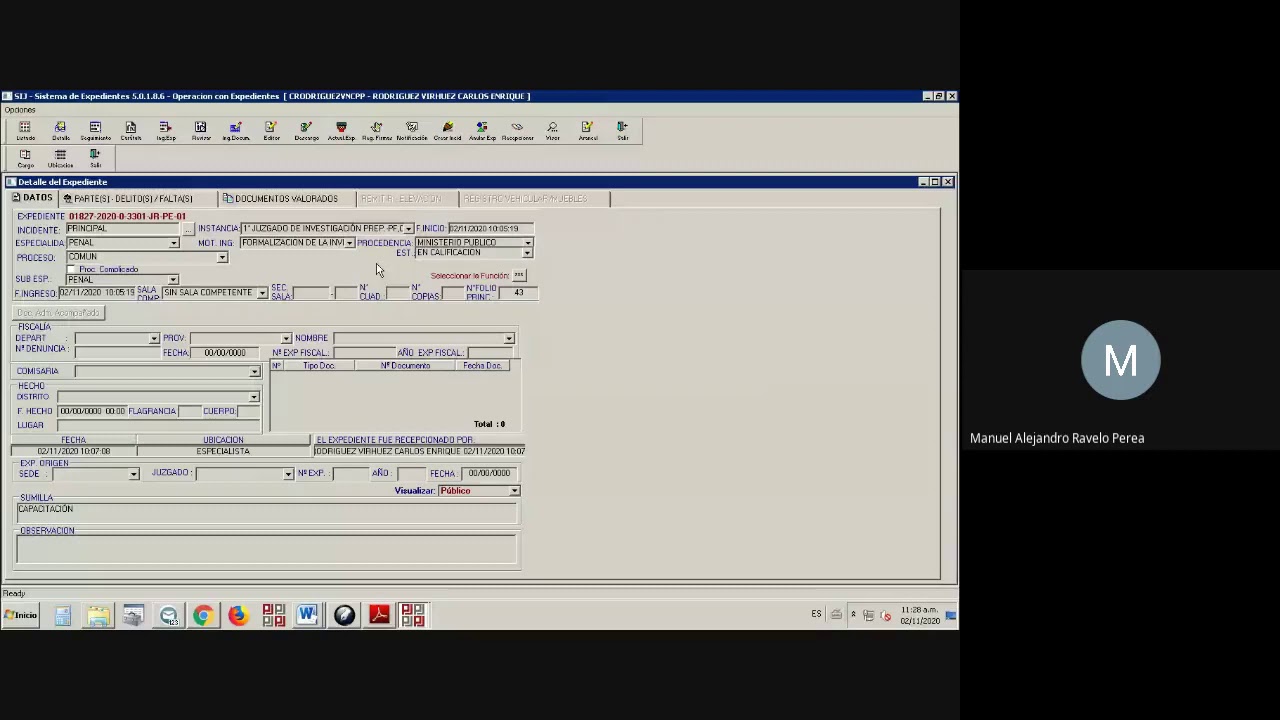Open the Visor toolbar icon

[552, 131]
